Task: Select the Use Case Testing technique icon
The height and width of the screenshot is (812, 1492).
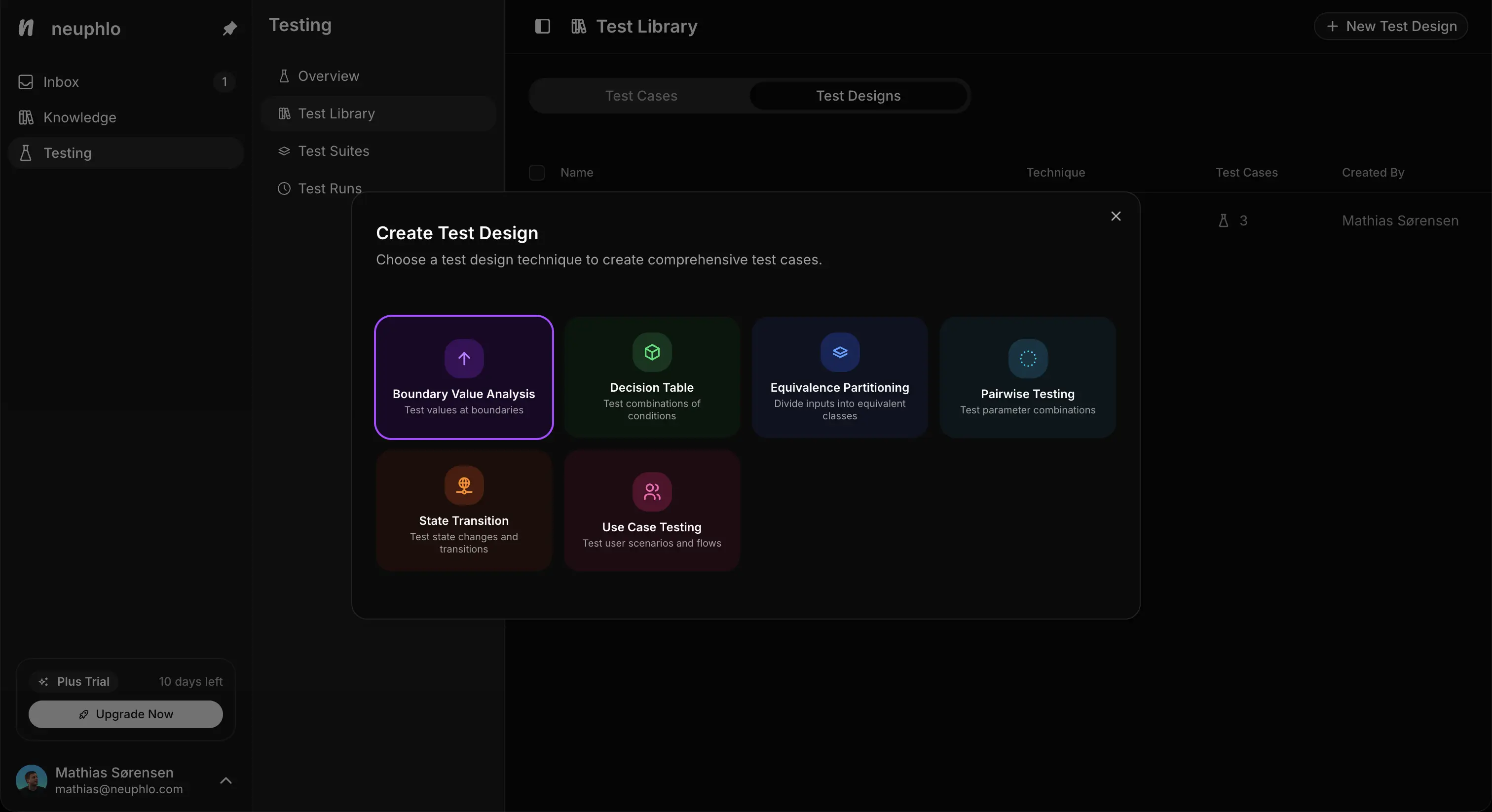Action: 651,492
